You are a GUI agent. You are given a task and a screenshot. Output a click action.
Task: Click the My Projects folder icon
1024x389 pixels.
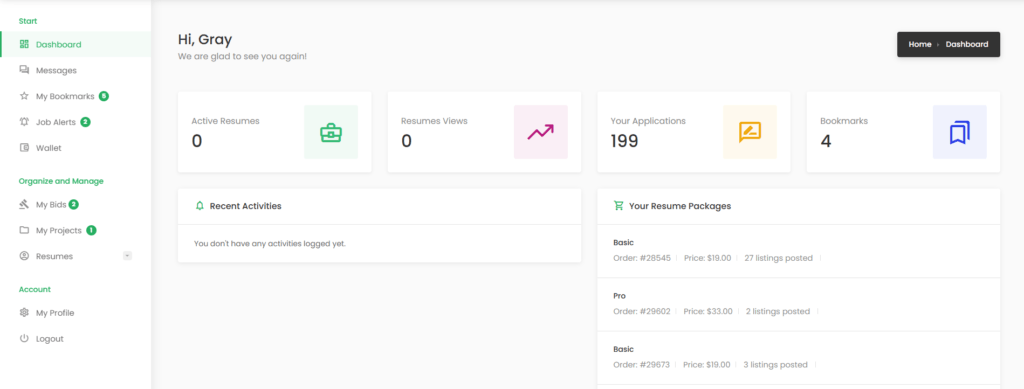coord(24,230)
